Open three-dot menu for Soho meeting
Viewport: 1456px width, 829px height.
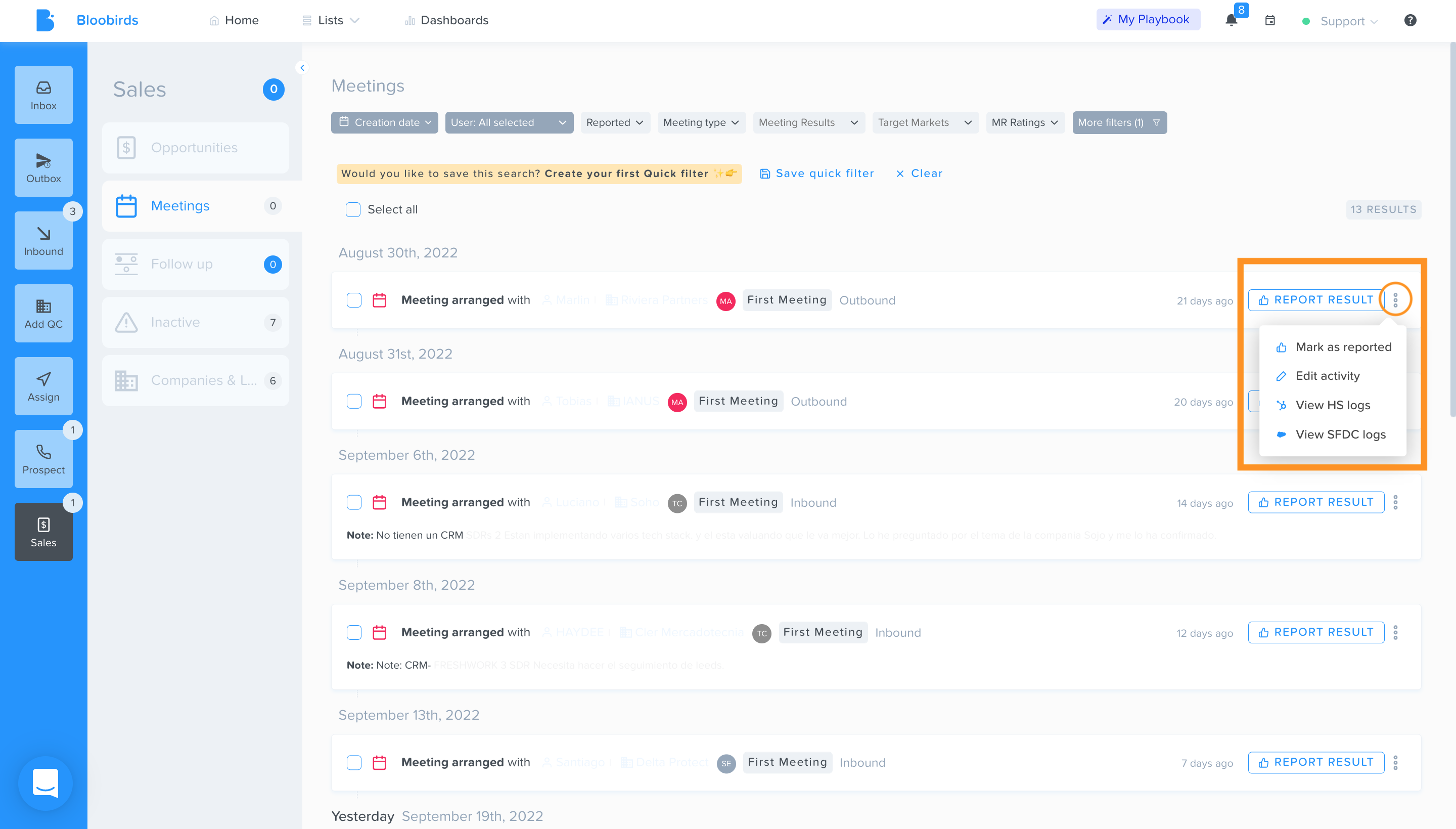(x=1395, y=502)
